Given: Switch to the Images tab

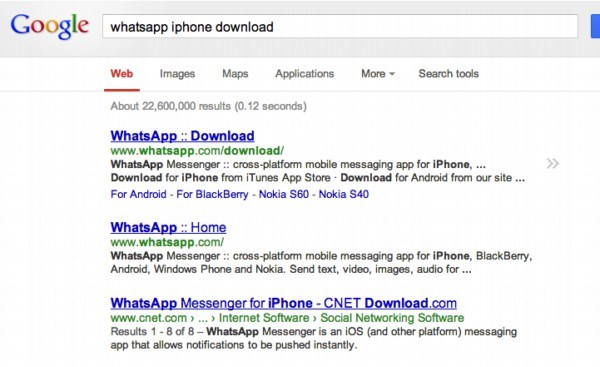Looking at the screenshot, I should (x=177, y=73).
